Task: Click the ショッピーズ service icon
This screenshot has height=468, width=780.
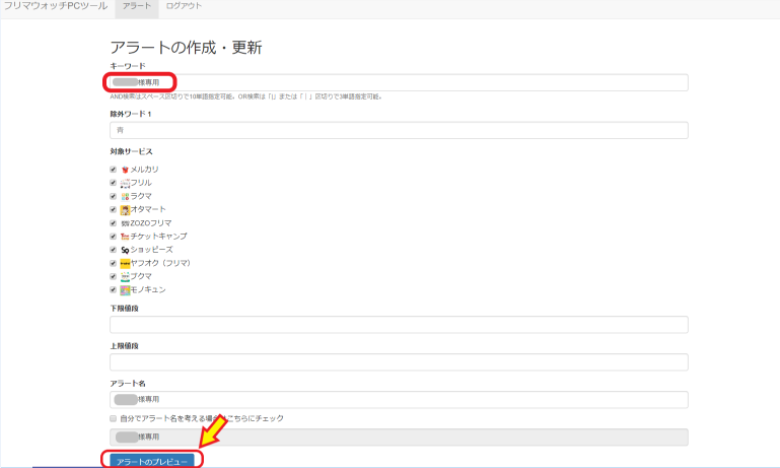Action: (x=125, y=249)
